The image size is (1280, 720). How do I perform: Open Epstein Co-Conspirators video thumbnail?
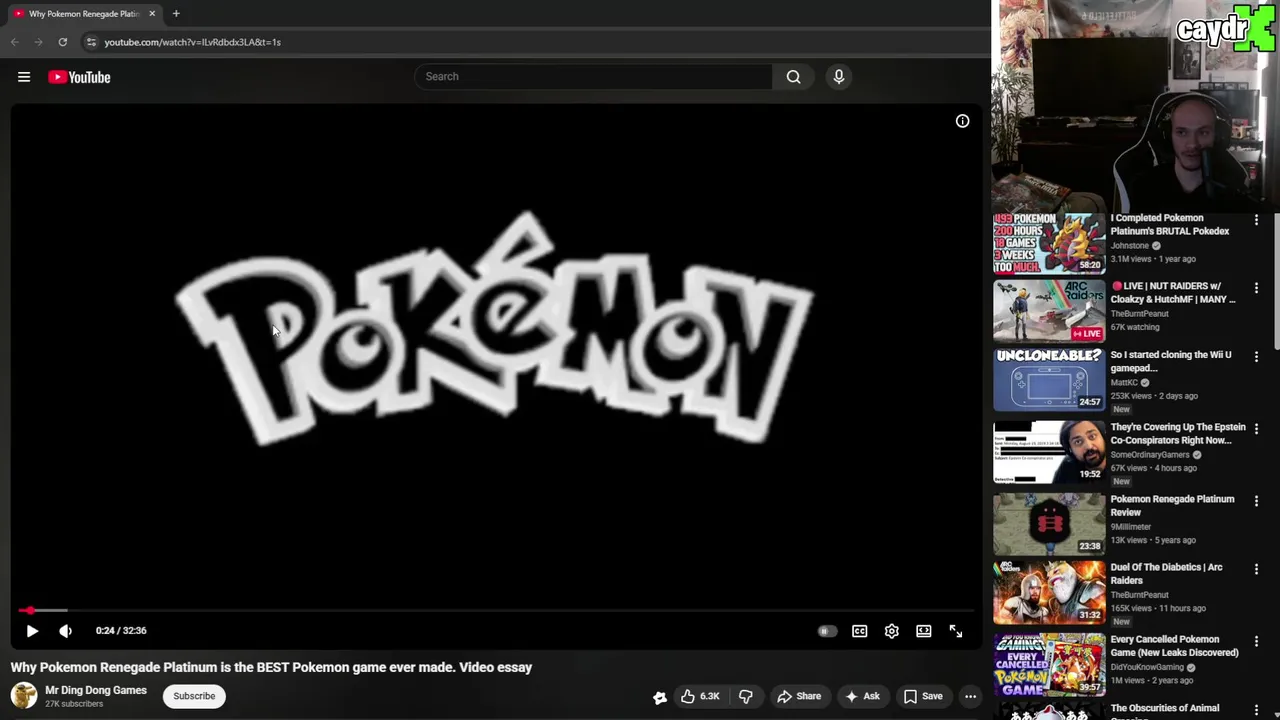pyautogui.click(x=1049, y=452)
